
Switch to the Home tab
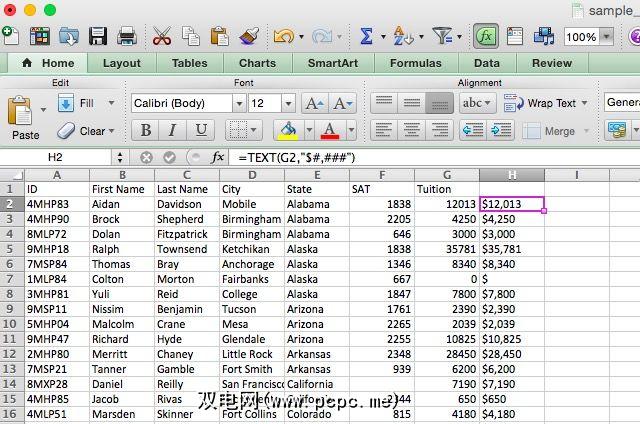[48, 63]
